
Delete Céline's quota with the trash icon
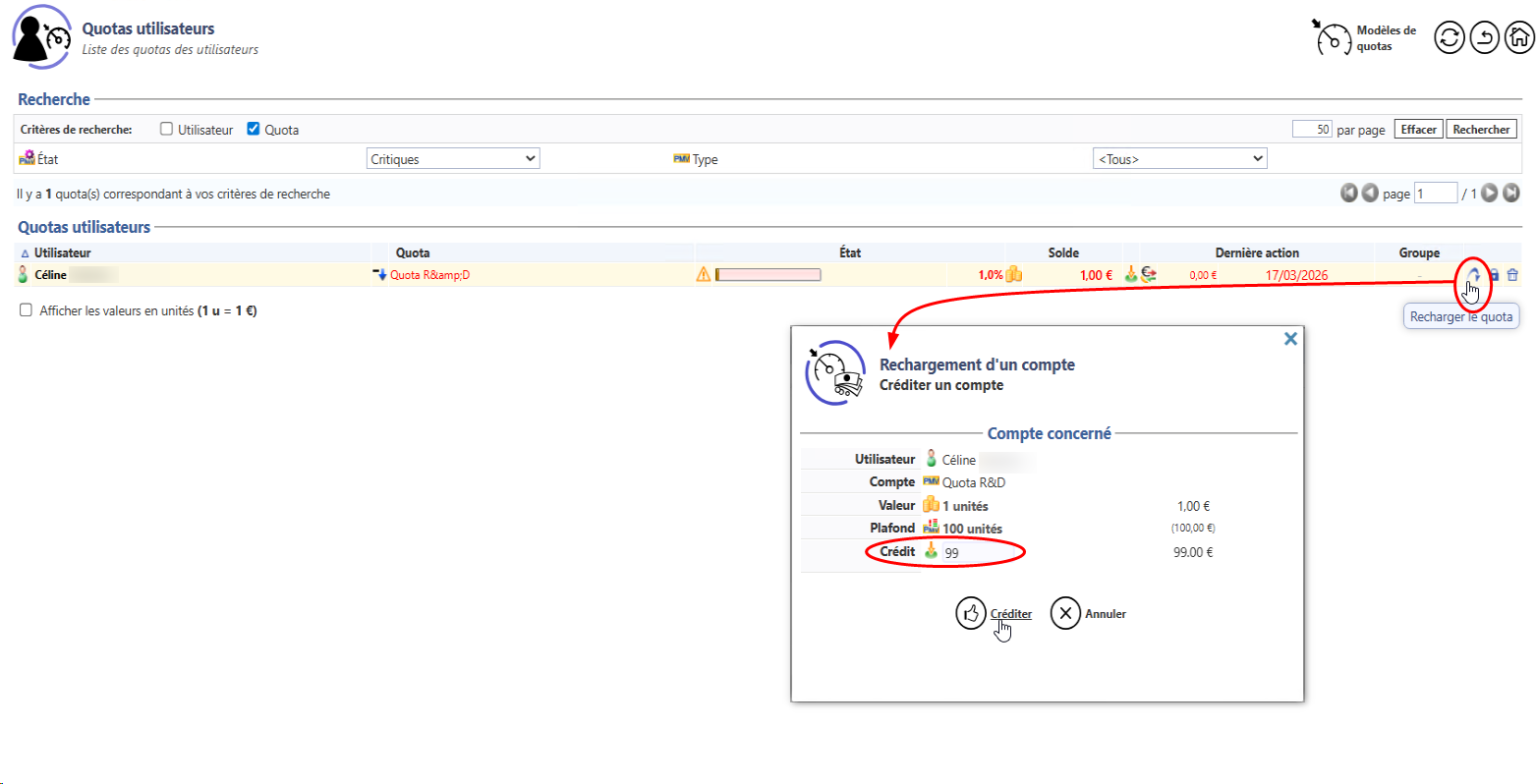pyautogui.click(x=1512, y=275)
